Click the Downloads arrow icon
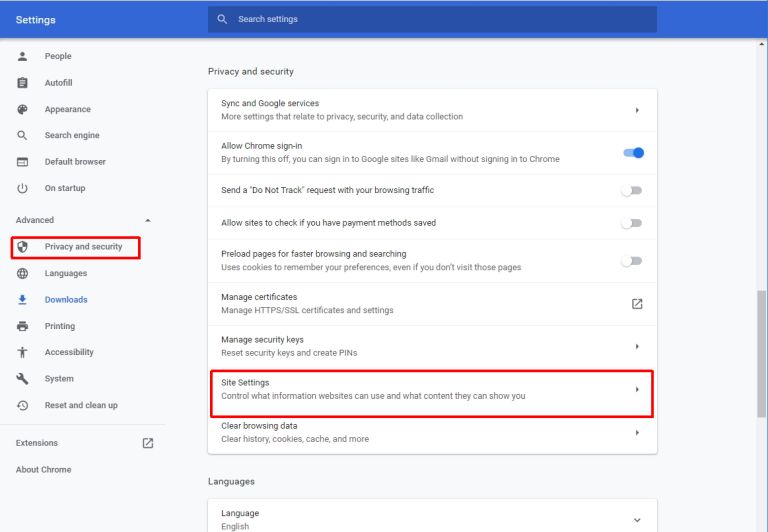Image resolution: width=768 pixels, height=532 pixels. pos(23,300)
